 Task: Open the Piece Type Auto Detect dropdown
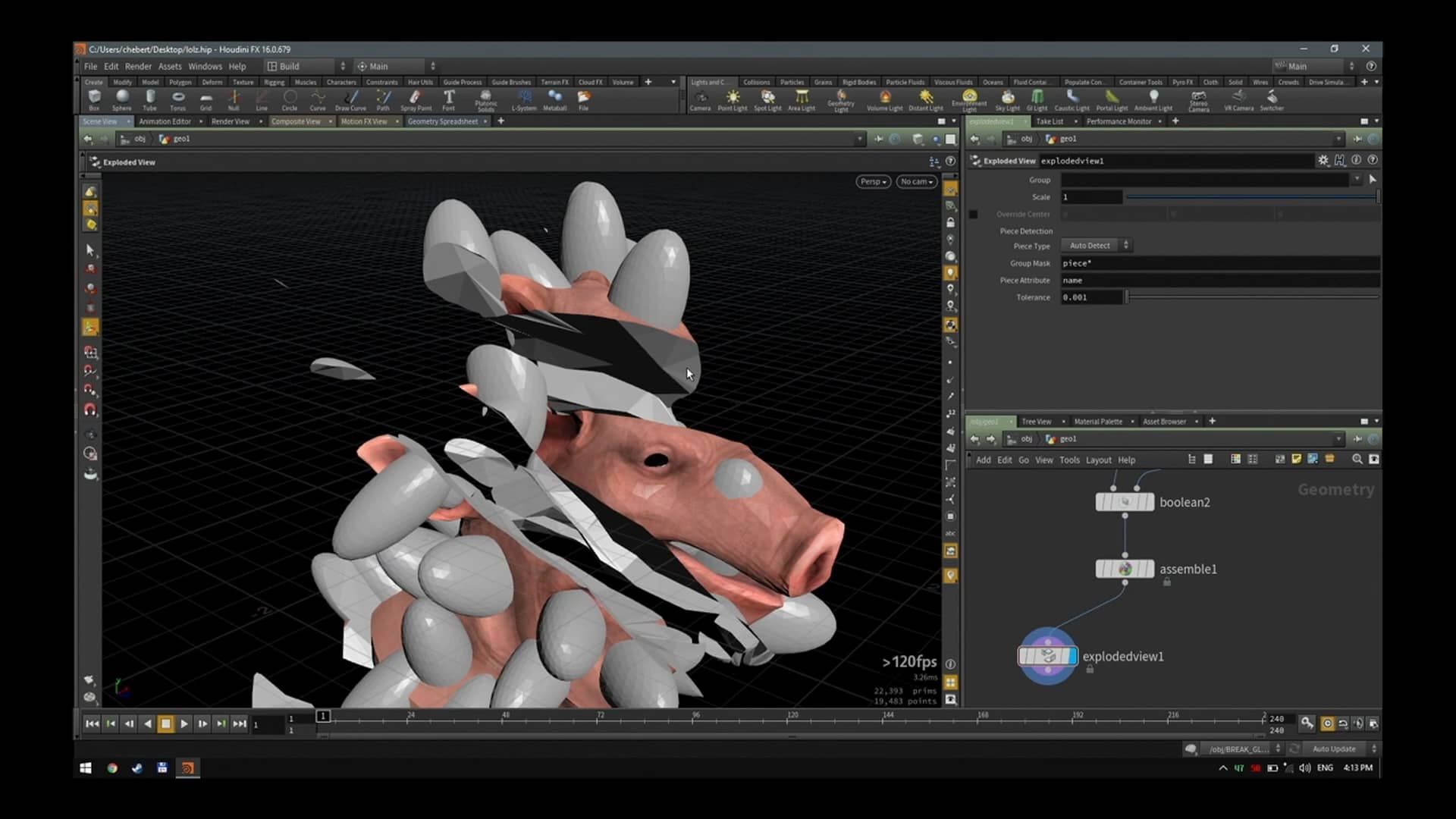tap(1094, 245)
